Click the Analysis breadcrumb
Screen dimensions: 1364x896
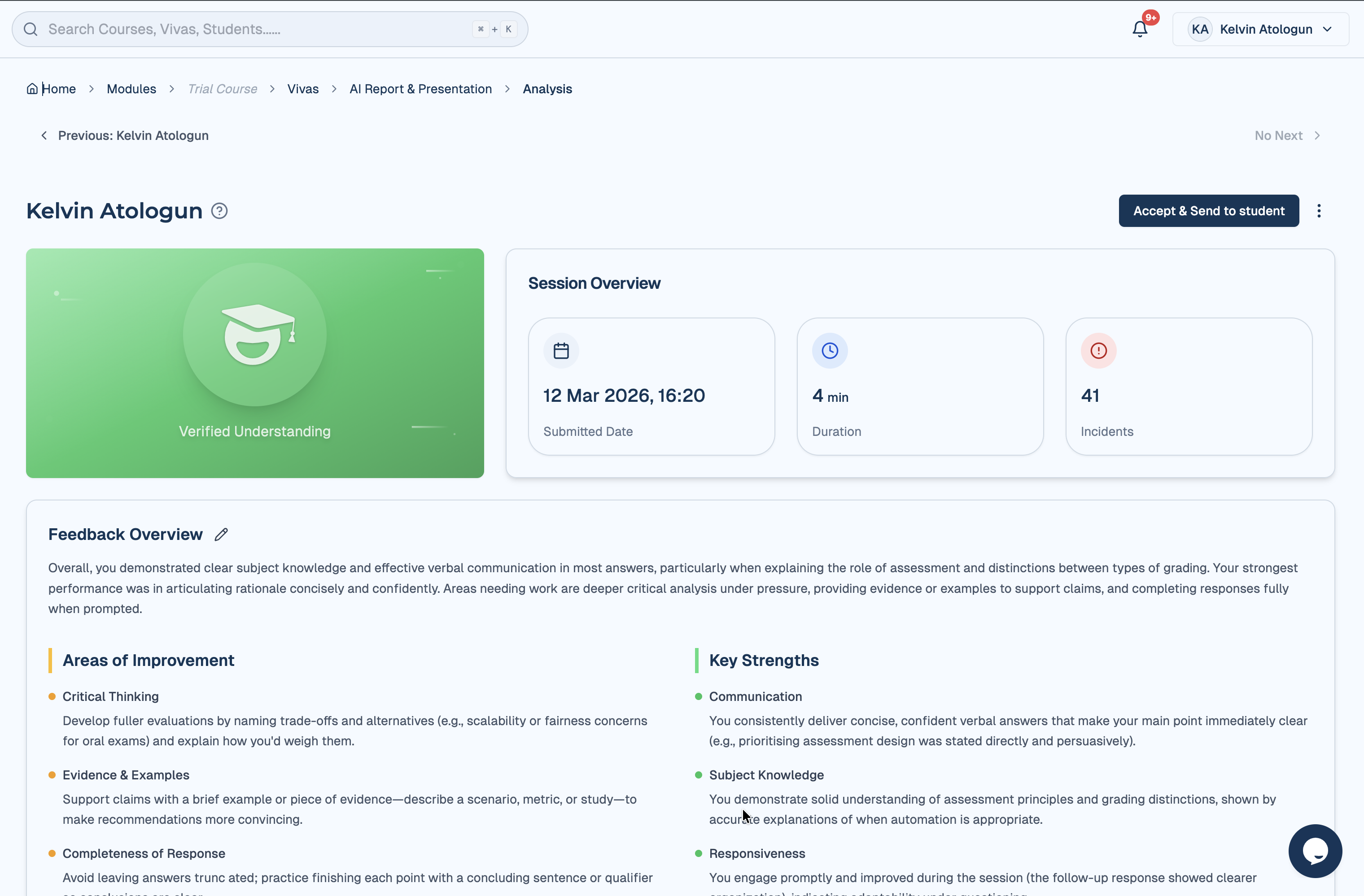[547, 89]
